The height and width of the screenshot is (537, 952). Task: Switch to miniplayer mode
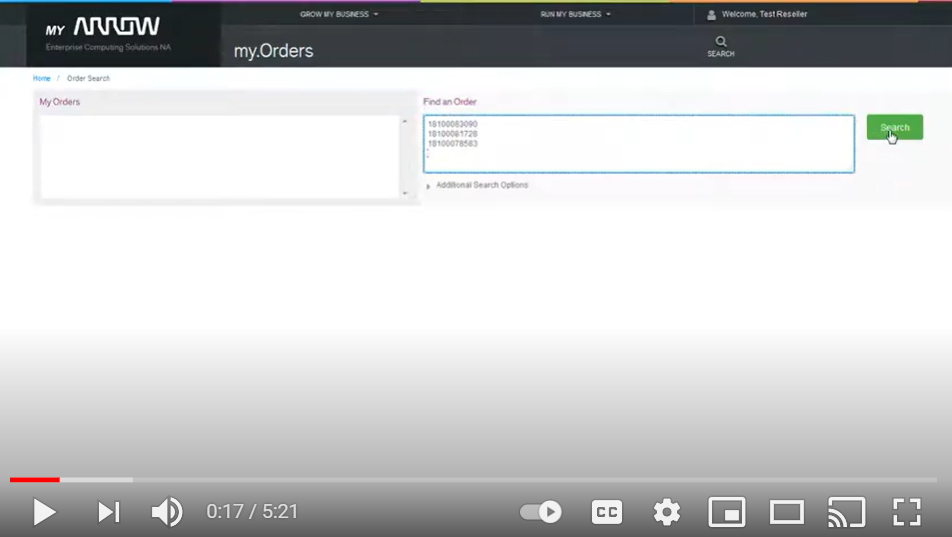click(727, 512)
